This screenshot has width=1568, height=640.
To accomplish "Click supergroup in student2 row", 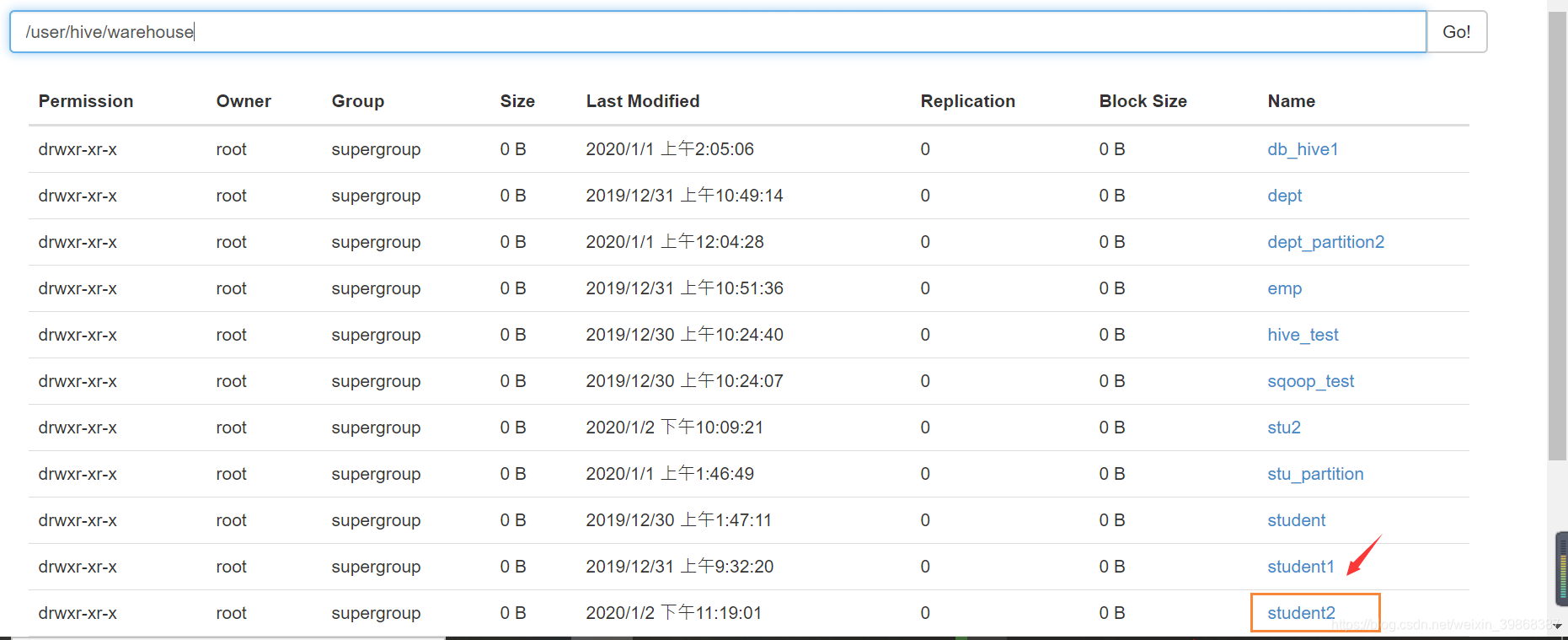I will click(376, 613).
